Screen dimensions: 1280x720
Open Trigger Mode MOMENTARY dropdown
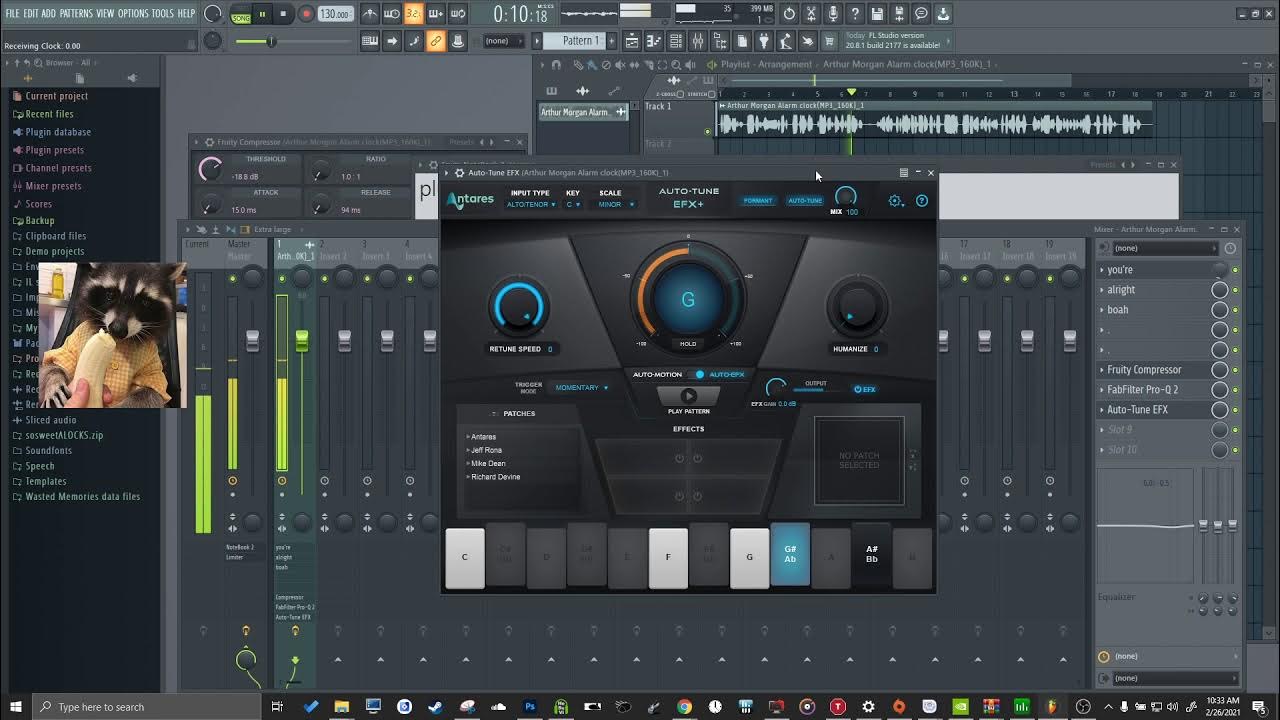581,387
